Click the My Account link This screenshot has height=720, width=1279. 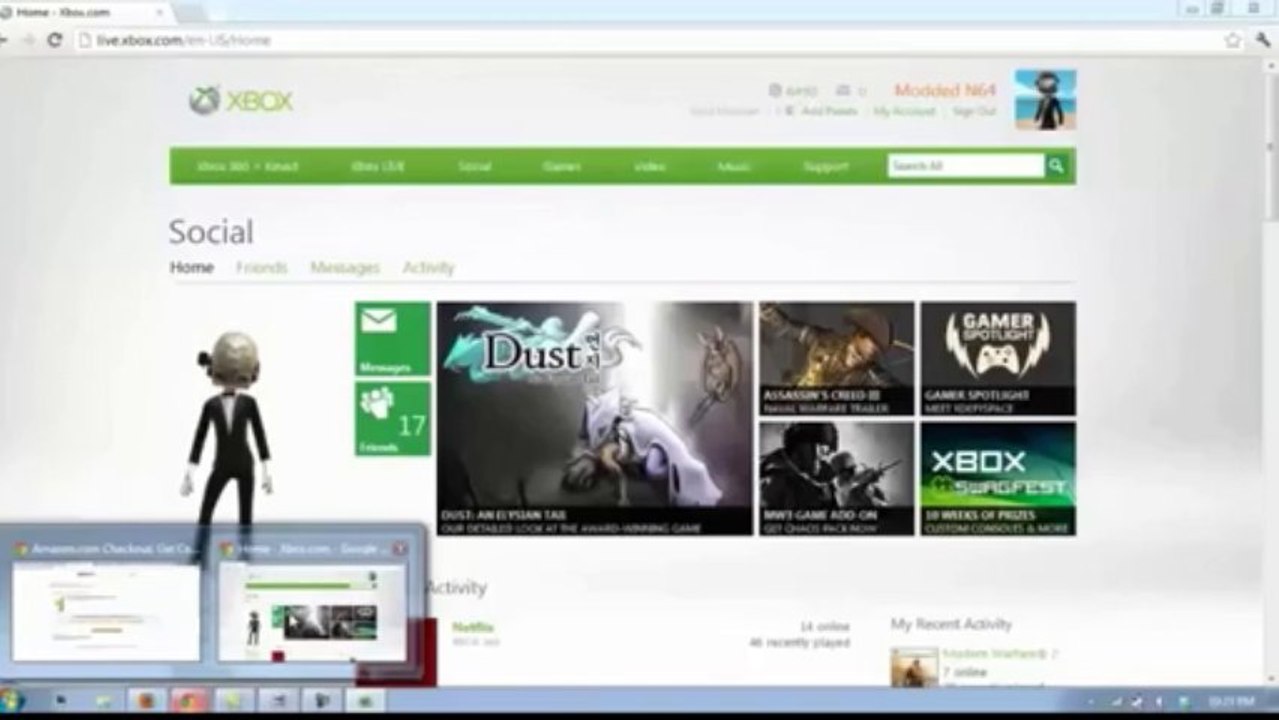point(904,112)
